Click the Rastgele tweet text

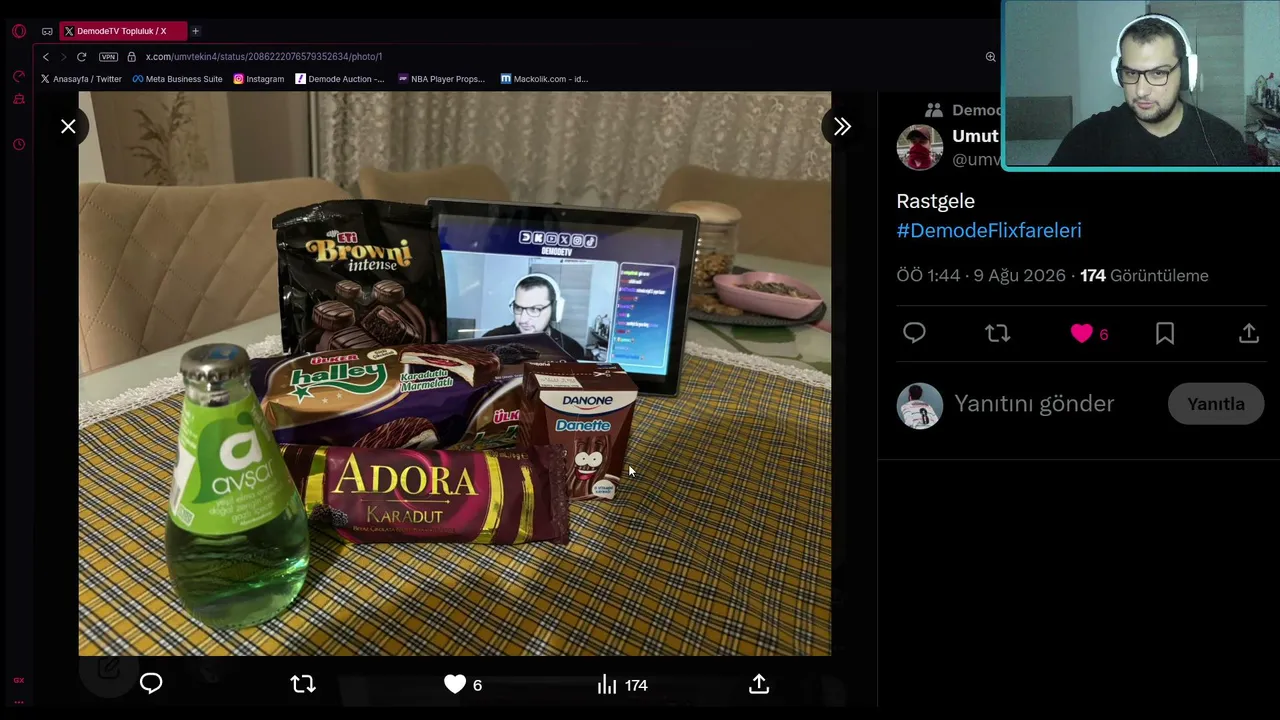click(935, 201)
